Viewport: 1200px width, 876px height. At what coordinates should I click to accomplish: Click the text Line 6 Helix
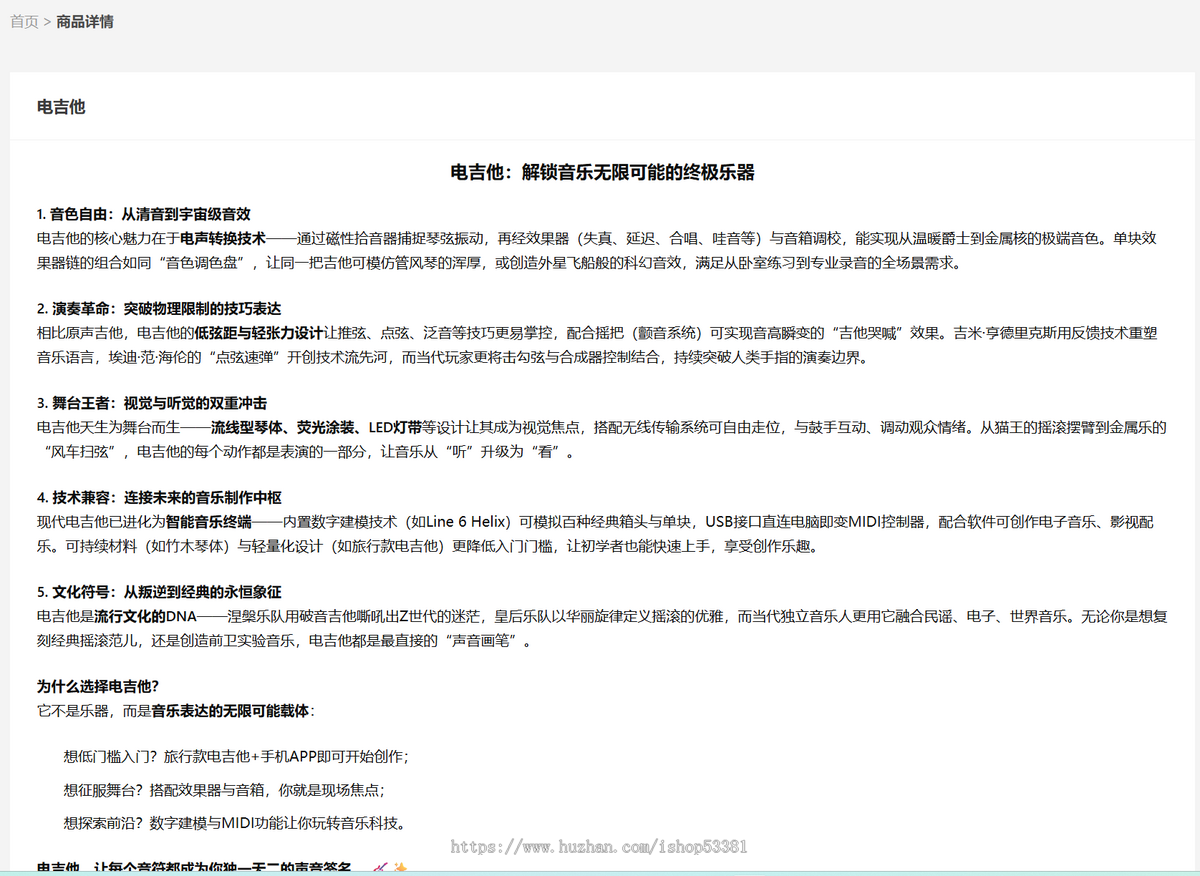click(x=468, y=521)
